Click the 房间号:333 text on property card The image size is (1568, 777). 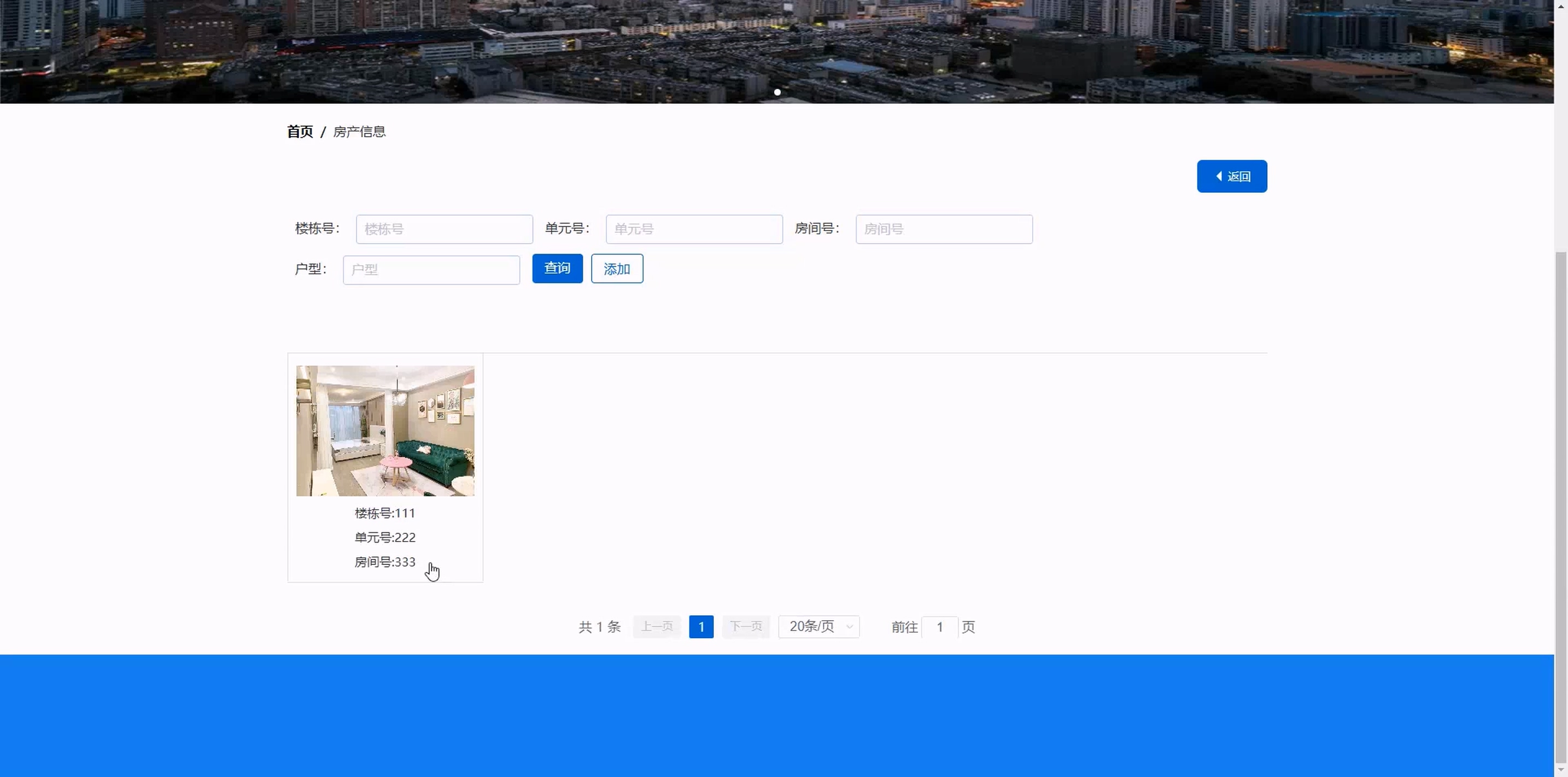(x=385, y=562)
